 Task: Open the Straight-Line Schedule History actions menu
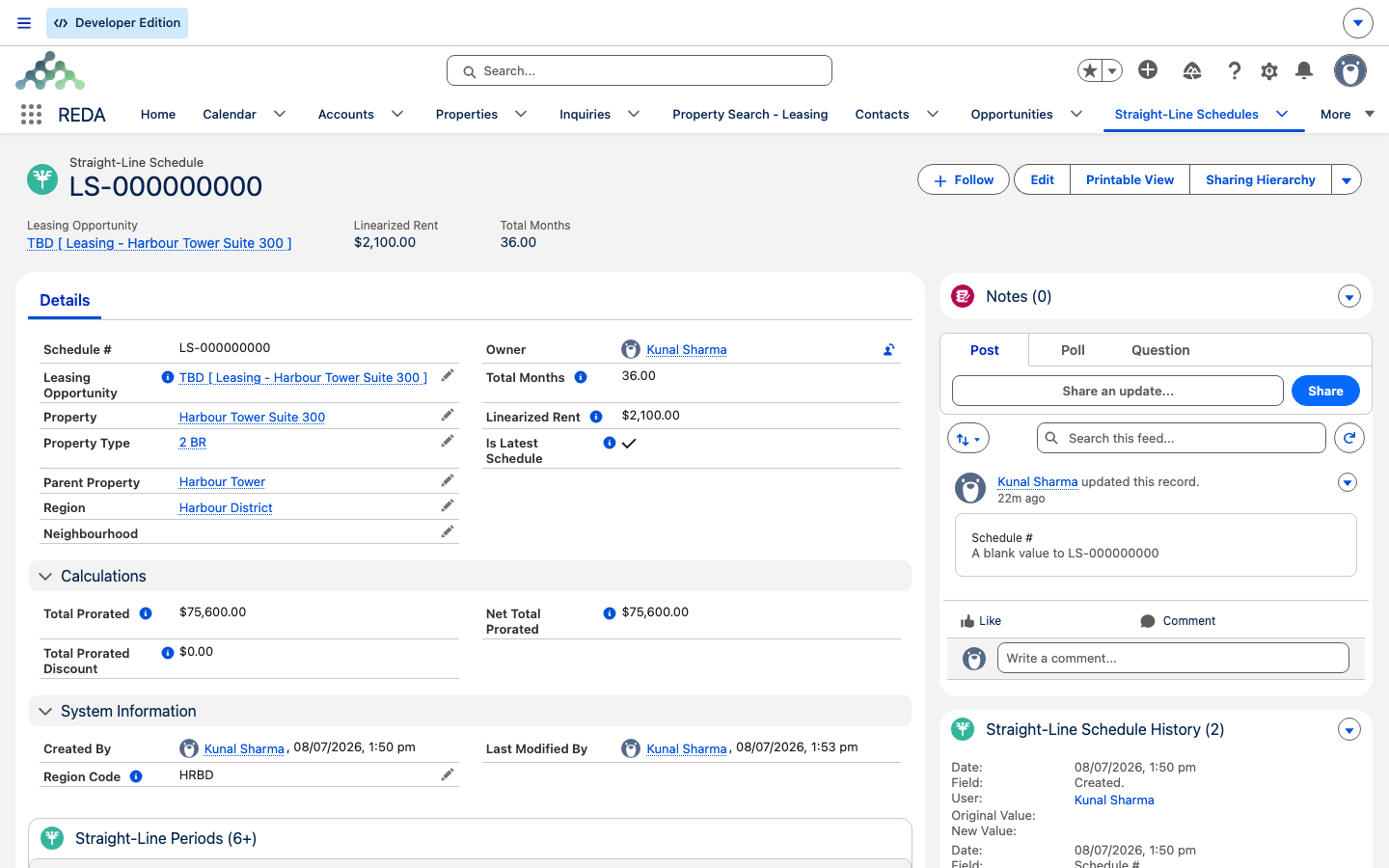tap(1349, 730)
